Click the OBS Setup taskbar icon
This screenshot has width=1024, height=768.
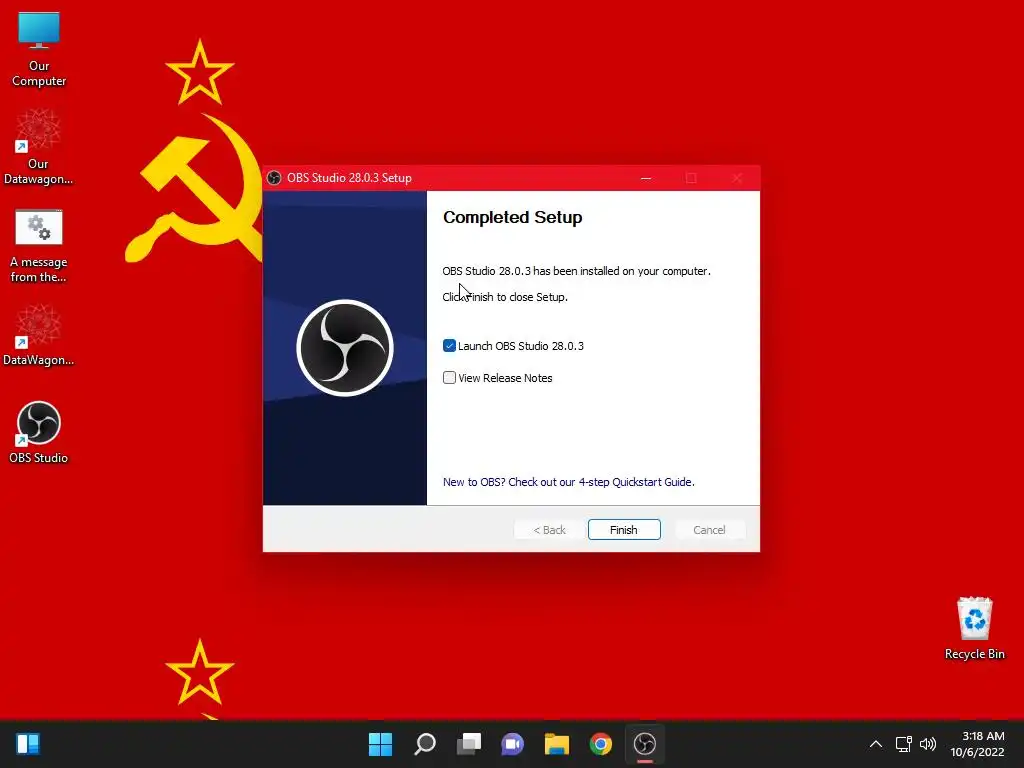pos(645,744)
